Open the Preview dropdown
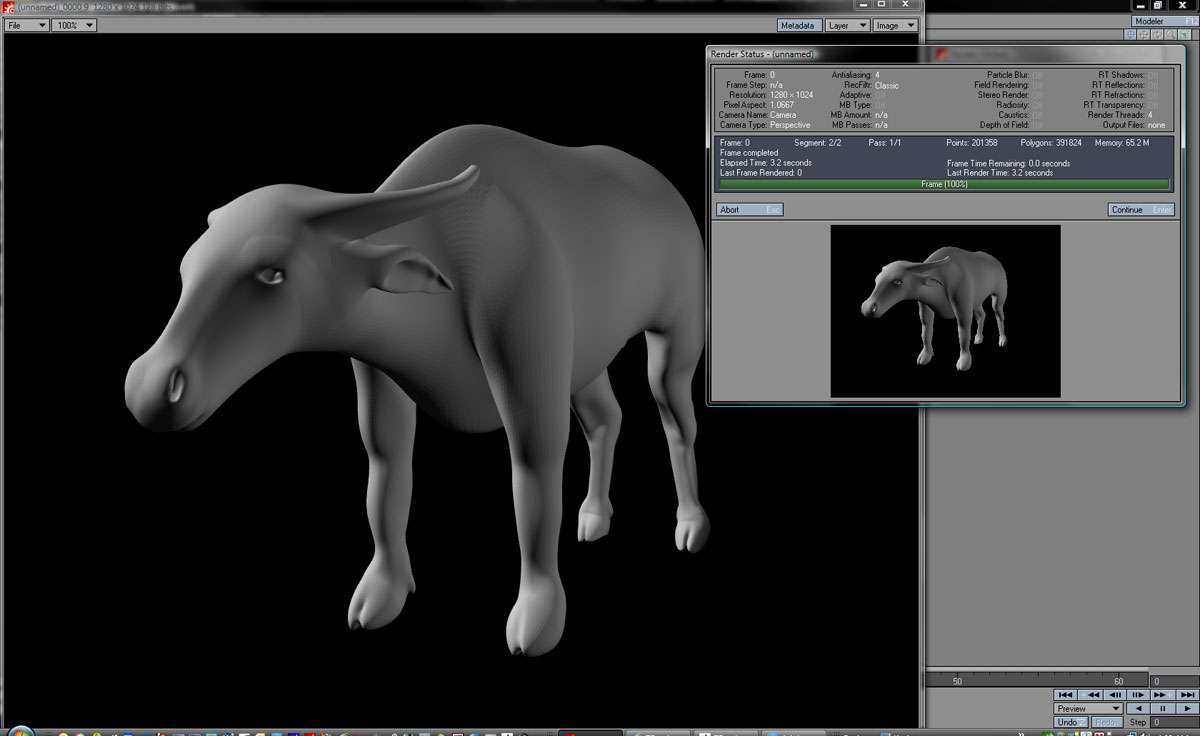 tap(1088, 708)
